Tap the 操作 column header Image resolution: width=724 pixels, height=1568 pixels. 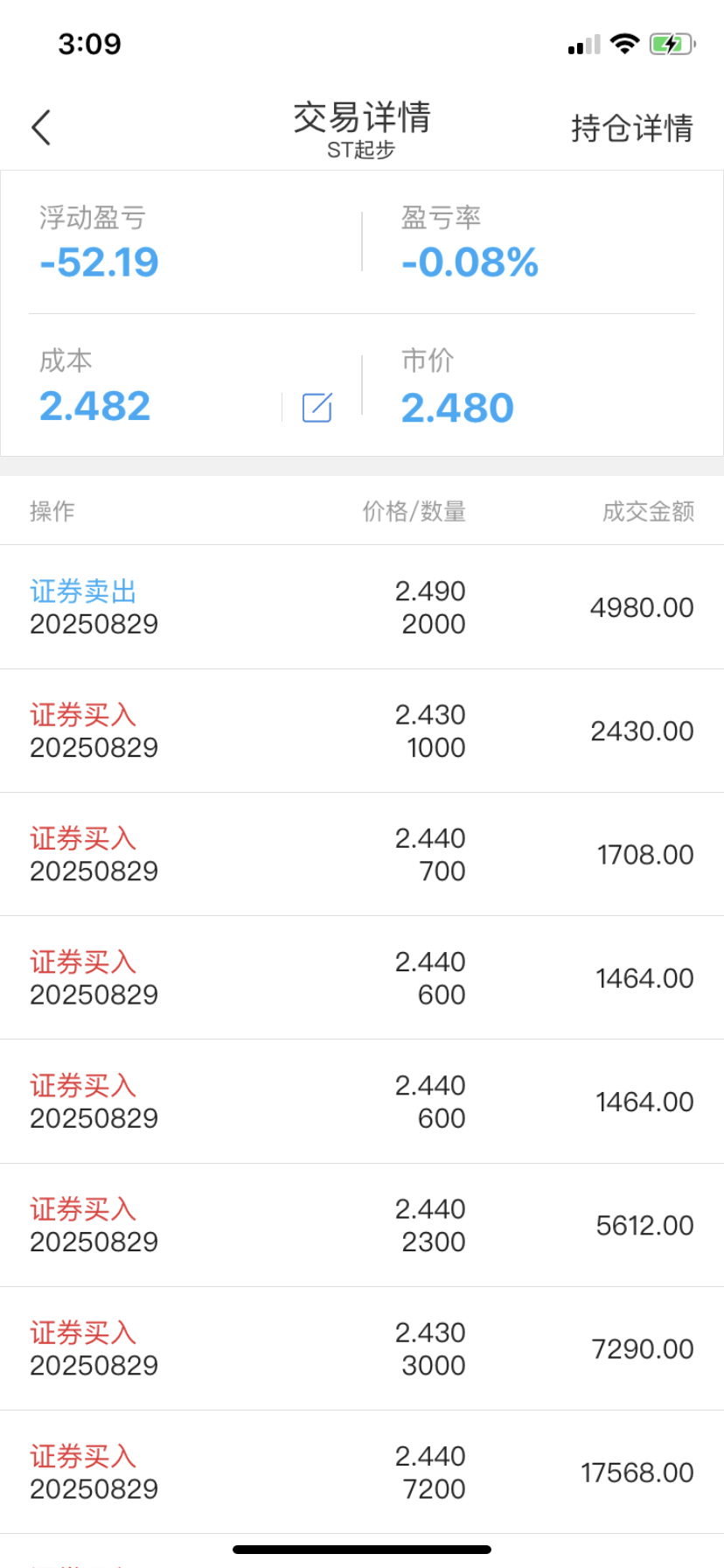(x=52, y=511)
